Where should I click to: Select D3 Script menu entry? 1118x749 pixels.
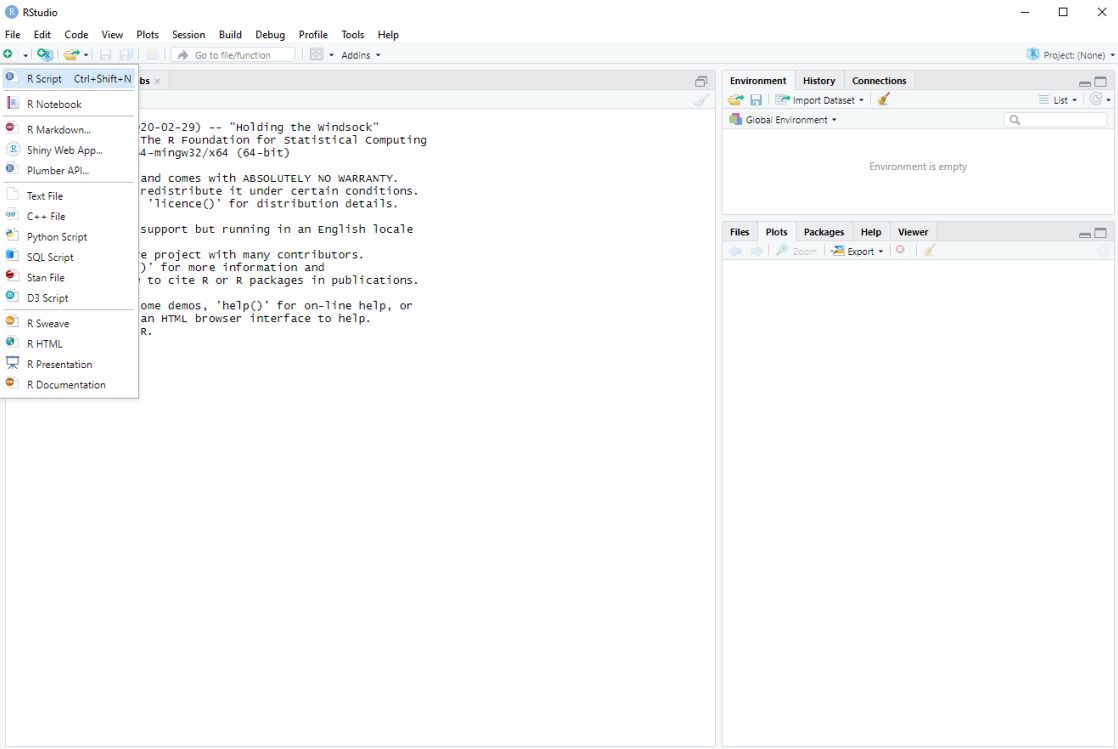(x=68, y=298)
